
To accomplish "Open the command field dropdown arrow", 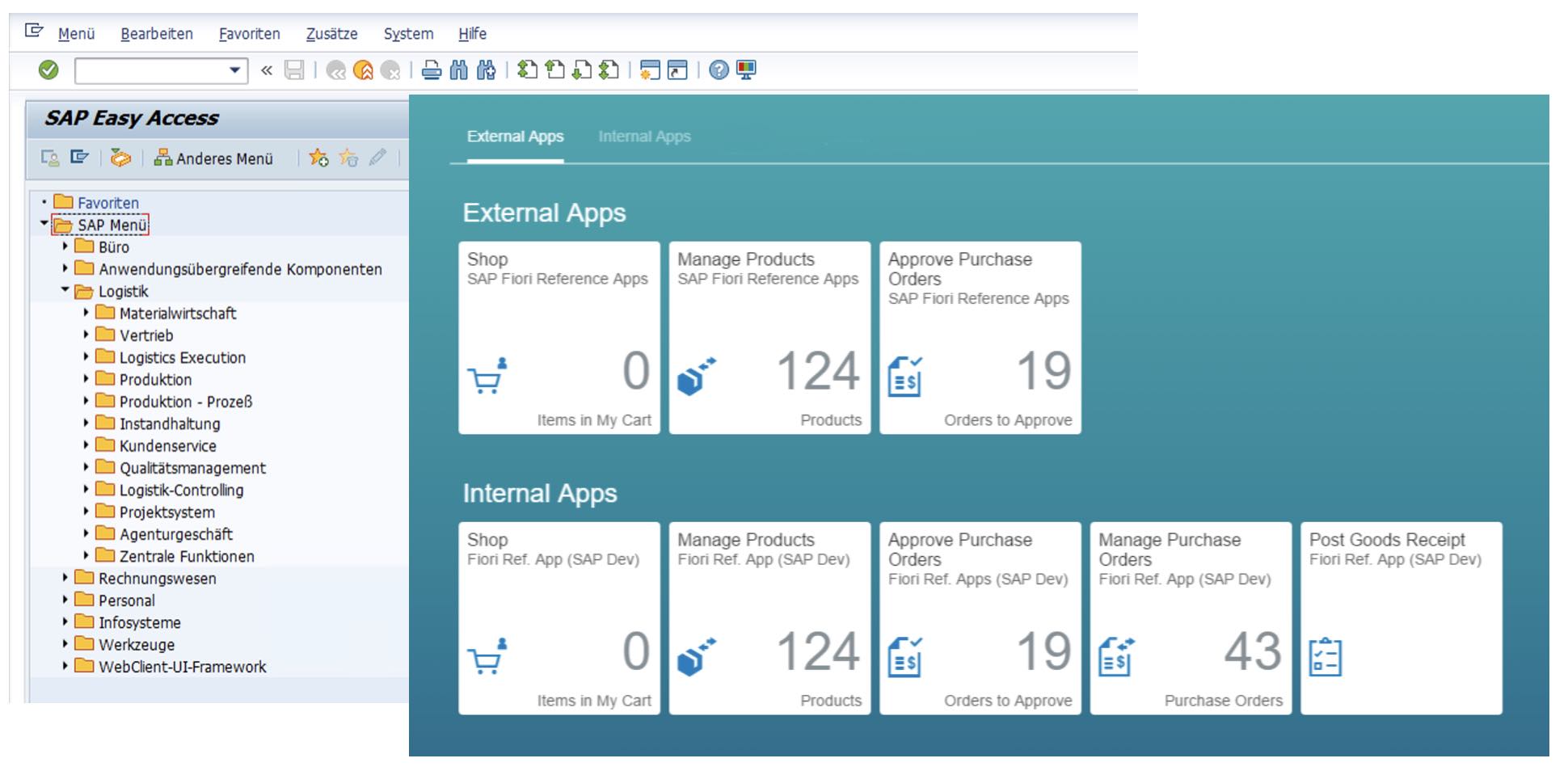I will click(x=234, y=70).
